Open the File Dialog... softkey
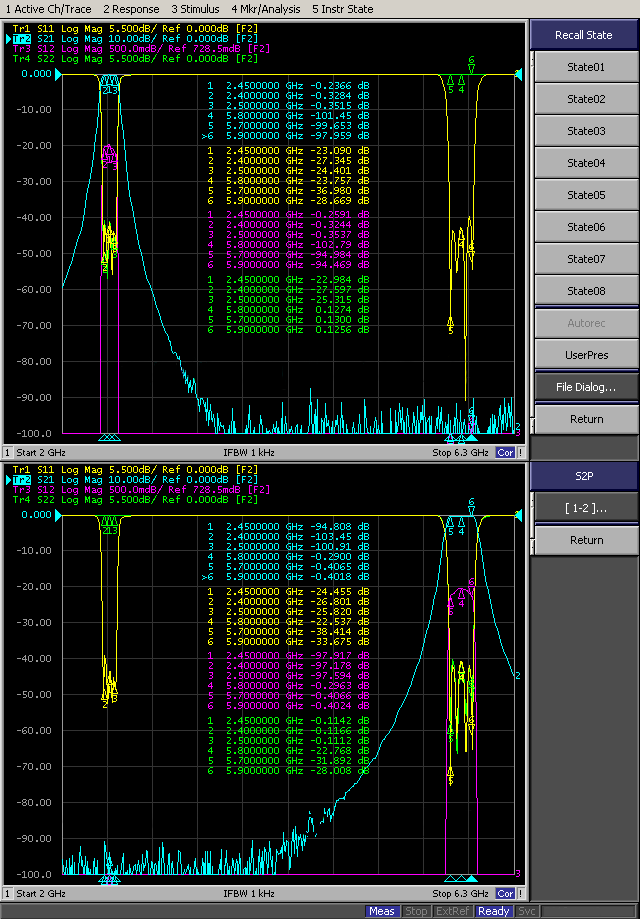640x919 pixels. (x=585, y=387)
